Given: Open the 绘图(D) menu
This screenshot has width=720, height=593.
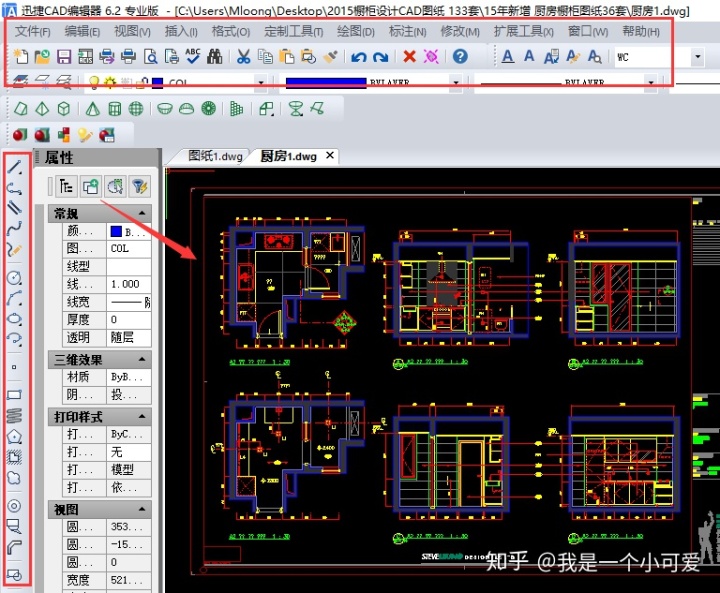Looking at the screenshot, I should coord(356,31).
